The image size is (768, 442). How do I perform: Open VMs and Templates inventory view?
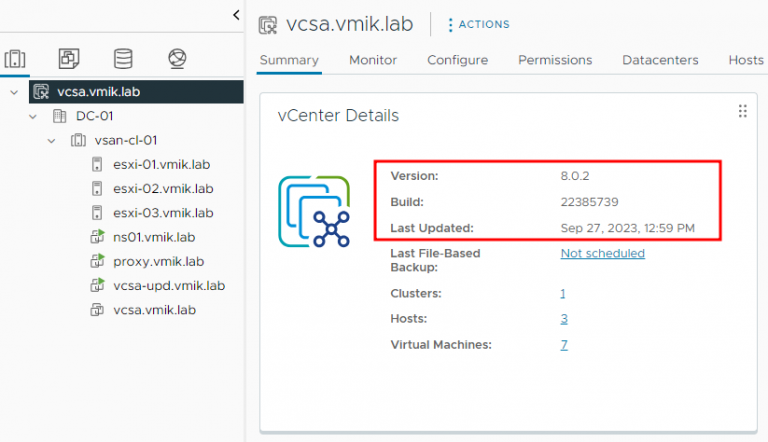(69, 58)
